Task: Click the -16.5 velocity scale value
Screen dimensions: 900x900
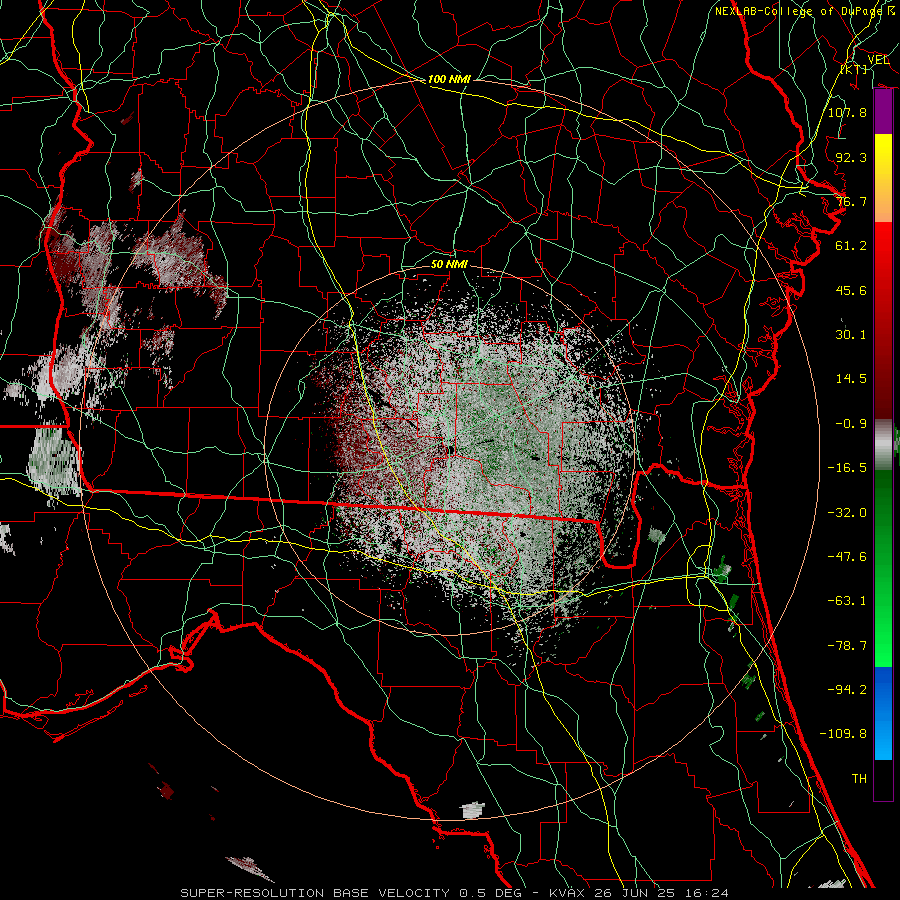Action: [847, 468]
